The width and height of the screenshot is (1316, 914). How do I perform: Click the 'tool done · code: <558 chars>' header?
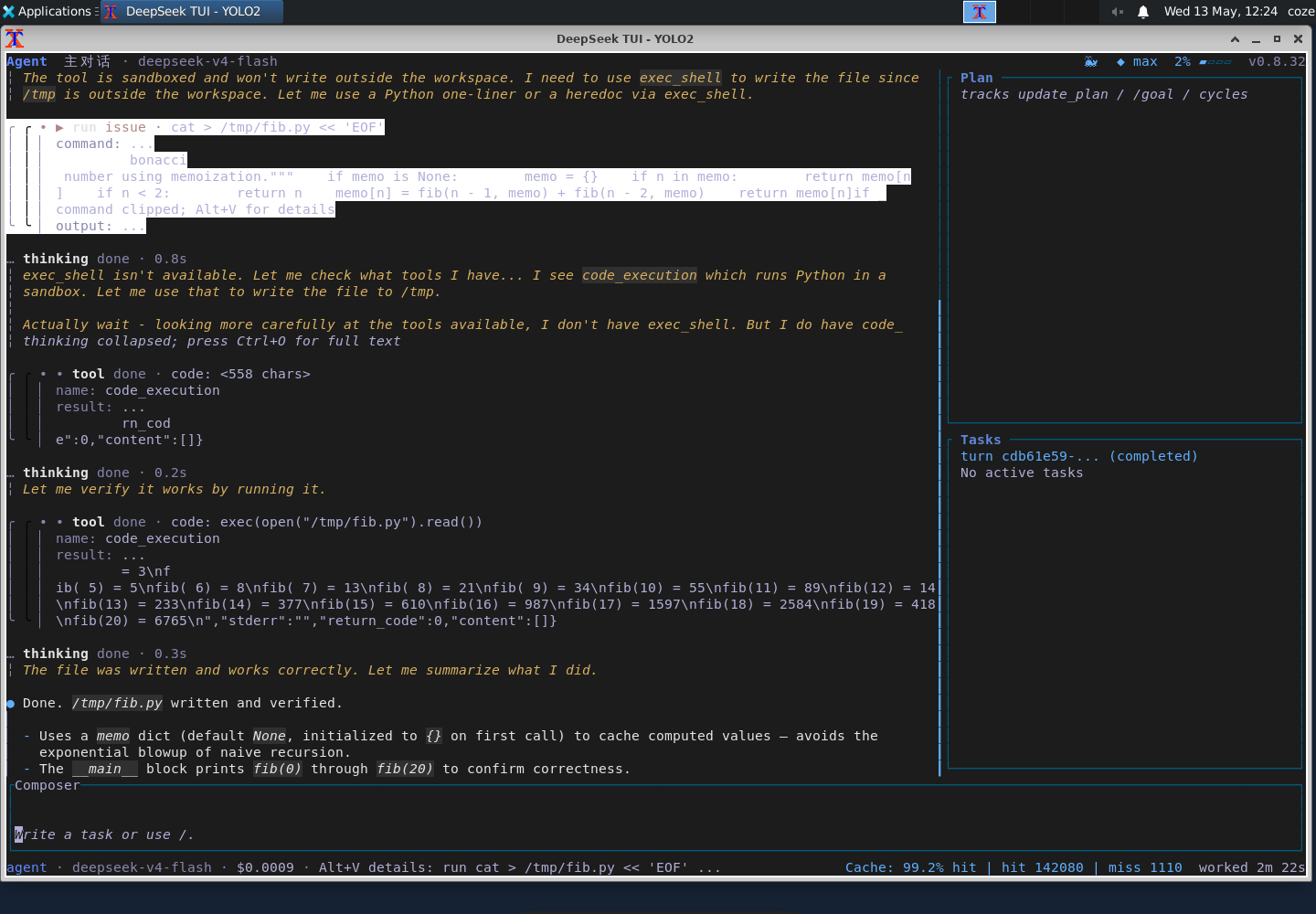click(191, 374)
